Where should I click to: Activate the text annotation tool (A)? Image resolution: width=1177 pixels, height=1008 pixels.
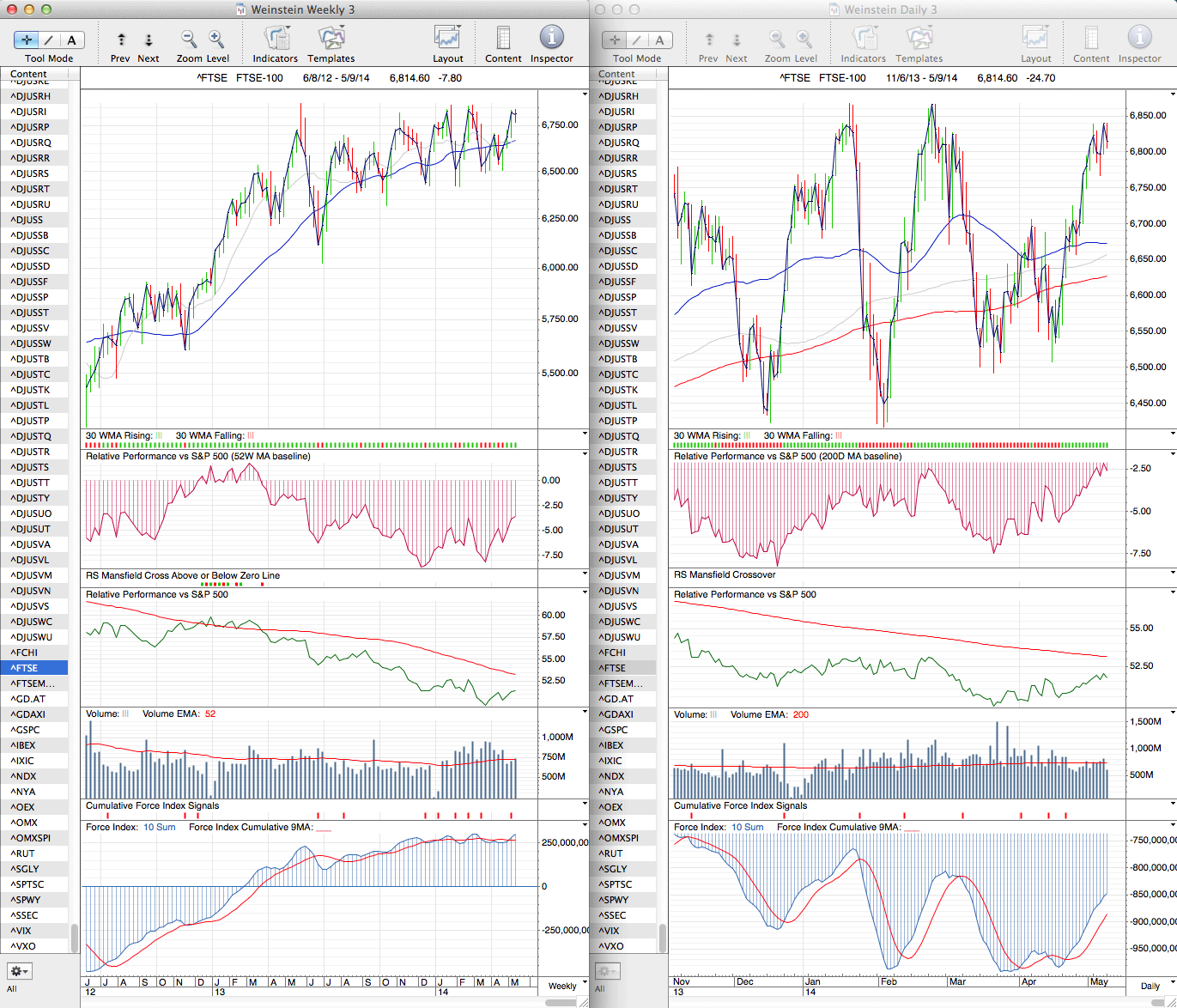coord(71,40)
